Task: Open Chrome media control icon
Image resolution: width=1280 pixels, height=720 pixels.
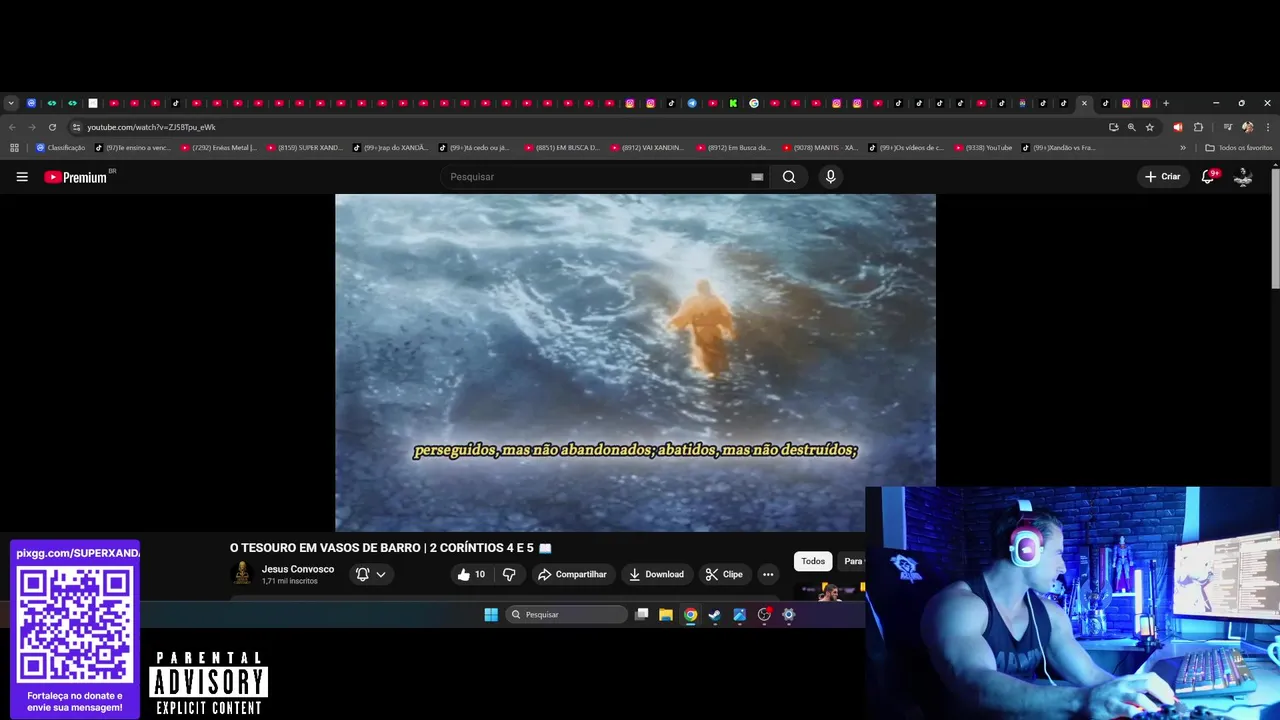Action: point(1228,127)
